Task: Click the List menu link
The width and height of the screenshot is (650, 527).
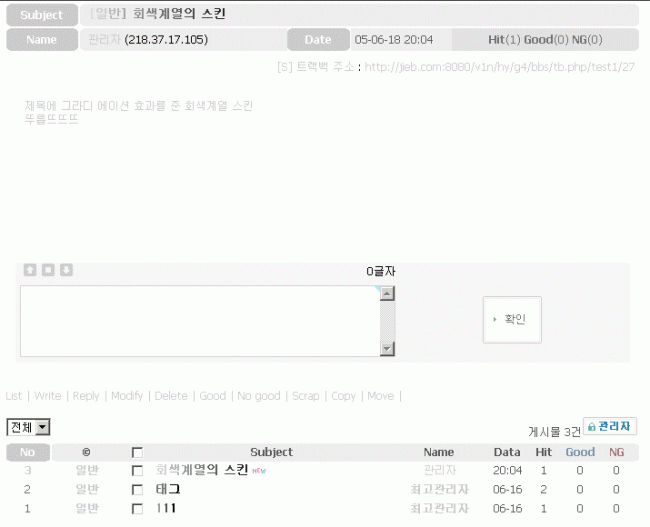Action: point(14,396)
